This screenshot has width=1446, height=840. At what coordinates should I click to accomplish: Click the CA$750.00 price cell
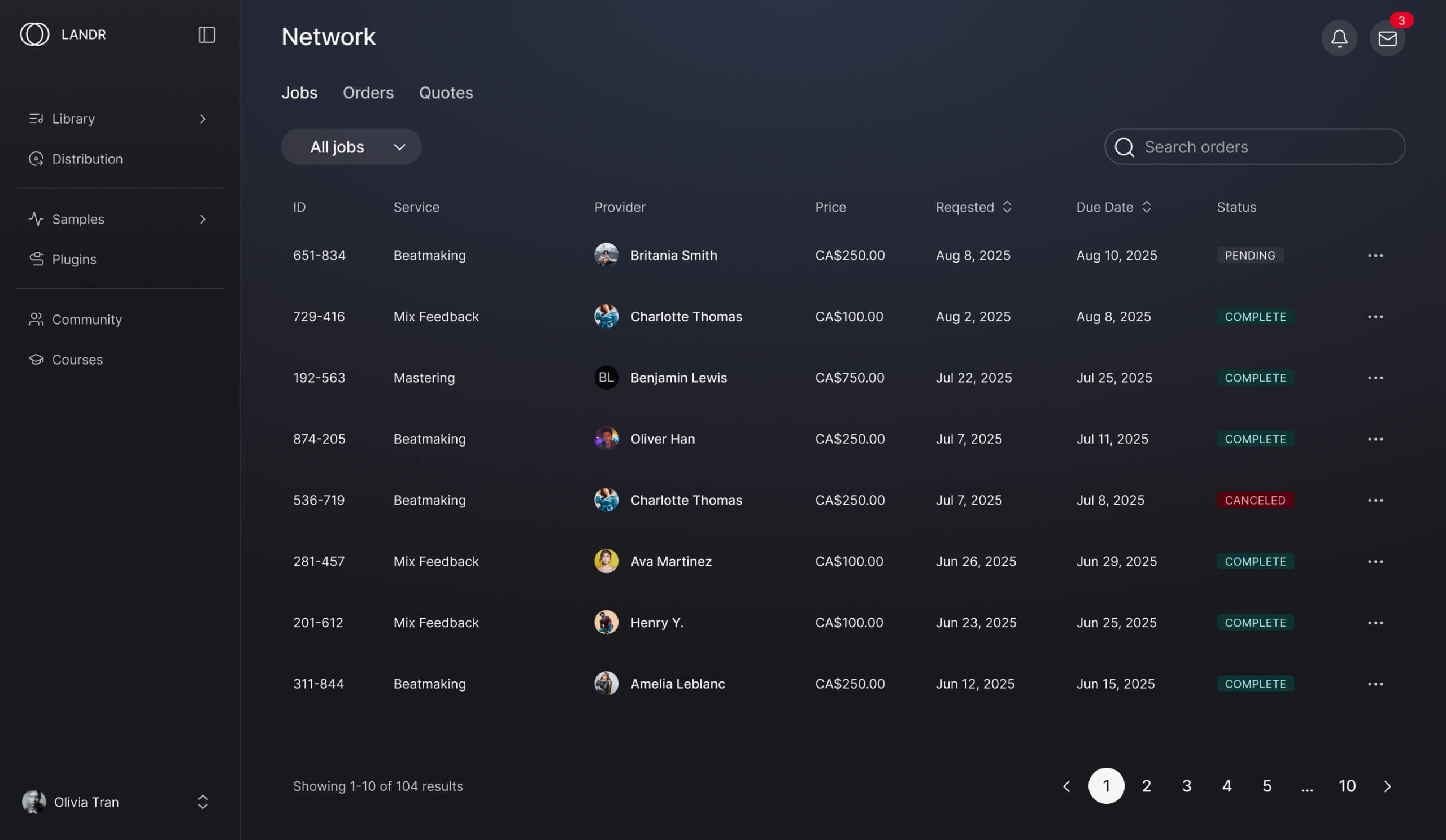[x=849, y=378]
